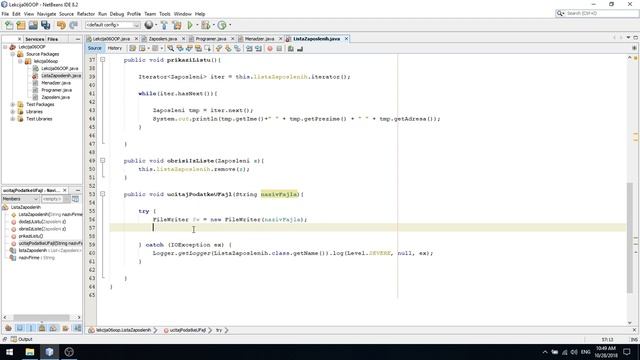Click the Source editor view button
The width and height of the screenshot is (640, 360).
tap(94, 48)
